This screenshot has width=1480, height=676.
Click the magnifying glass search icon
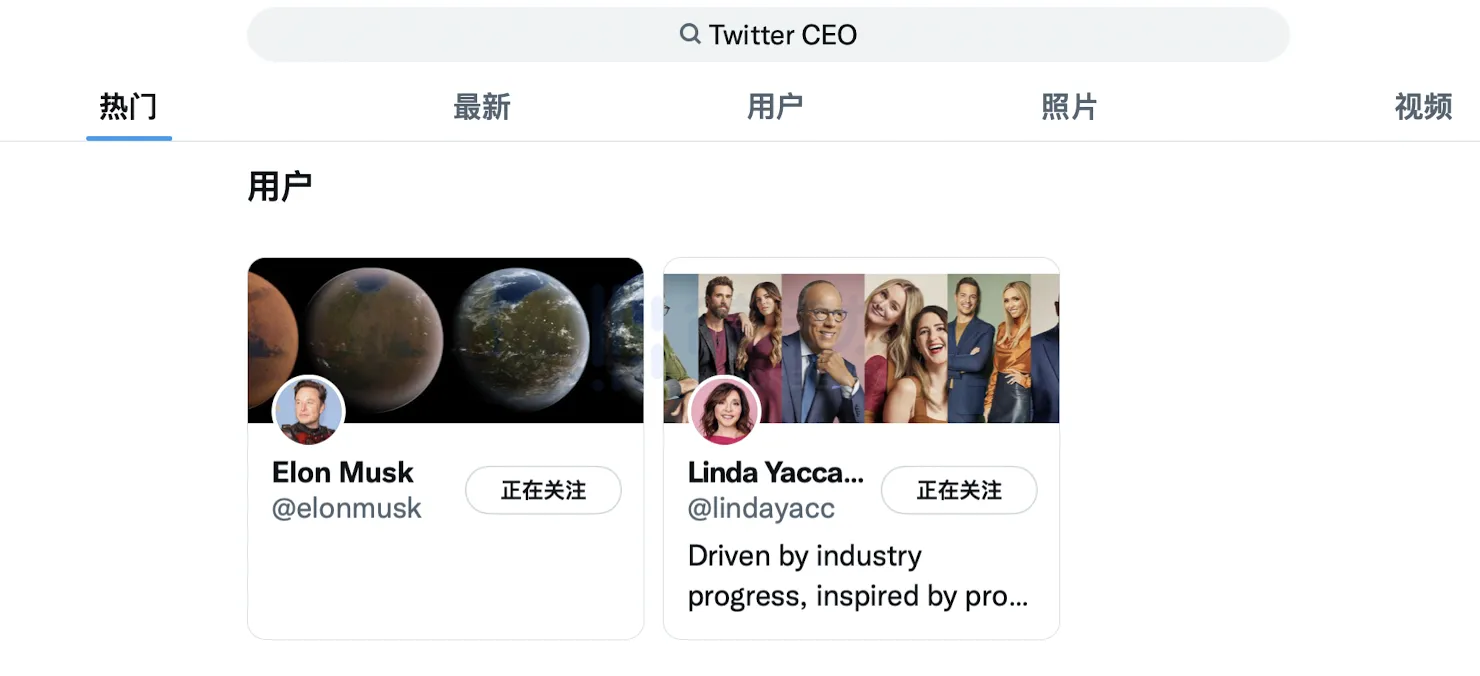(x=690, y=34)
